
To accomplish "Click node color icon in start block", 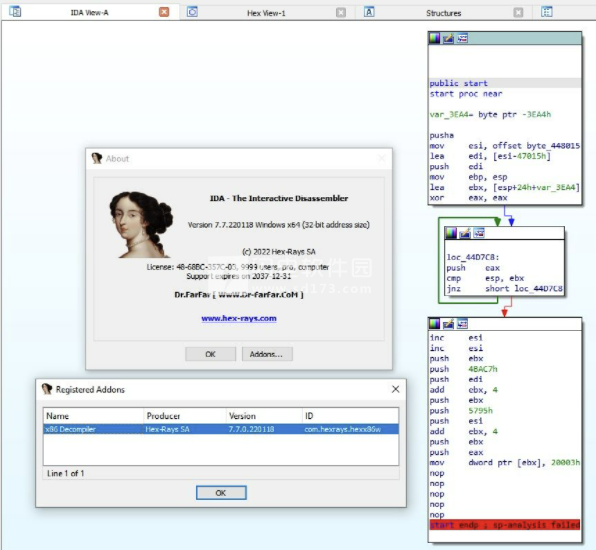I will click(434, 38).
